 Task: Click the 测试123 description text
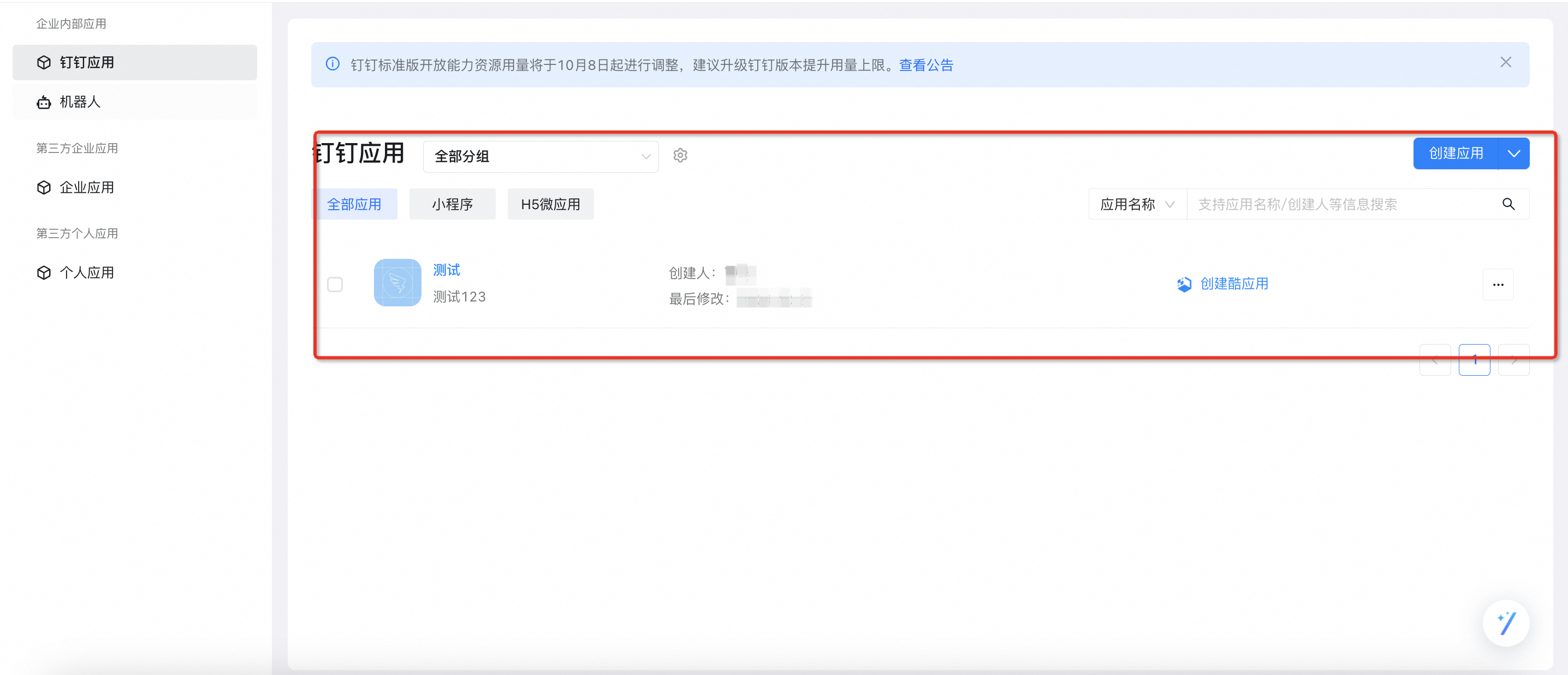459,297
